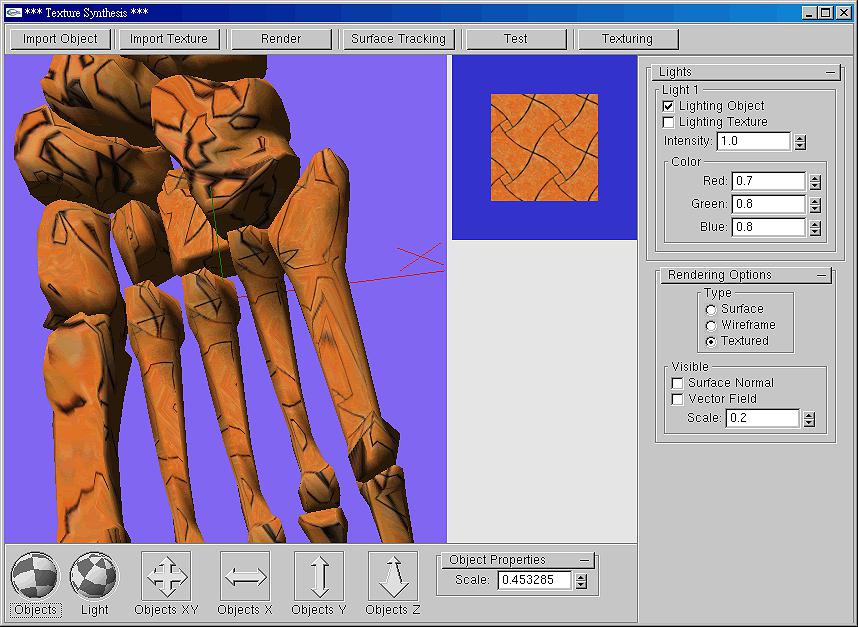Collapse the Object Properties panel
This screenshot has width=858, height=627.
[585, 560]
